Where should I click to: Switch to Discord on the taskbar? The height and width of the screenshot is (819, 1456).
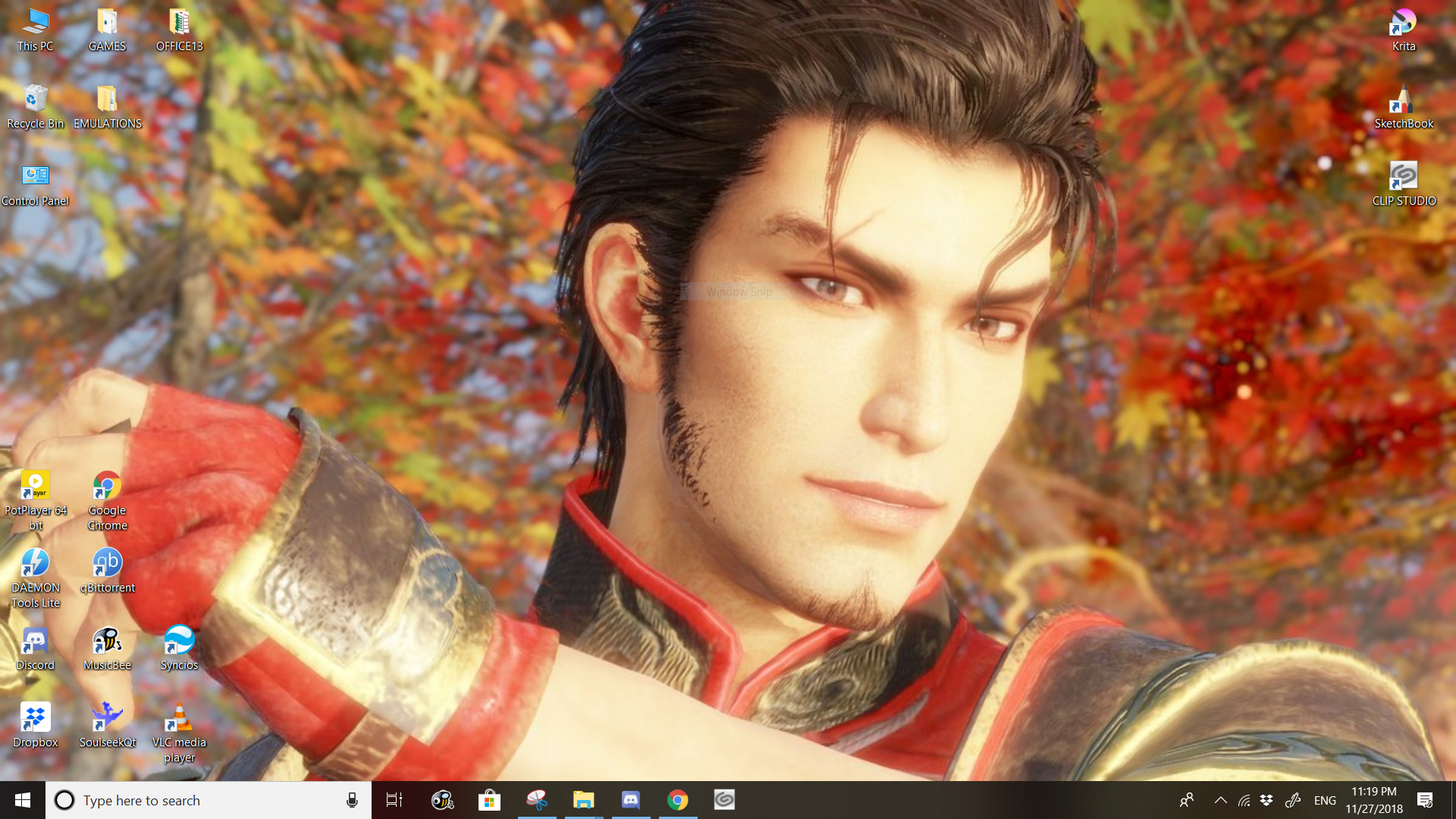pyautogui.click(x=631, y=800)
